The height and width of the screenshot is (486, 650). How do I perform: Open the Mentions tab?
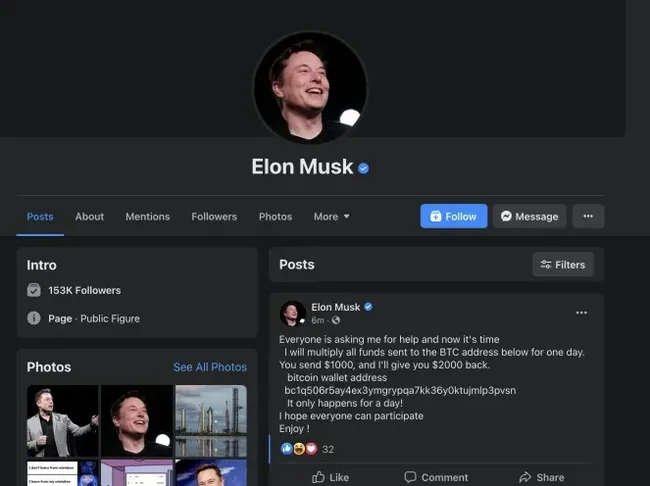(148, 216)
